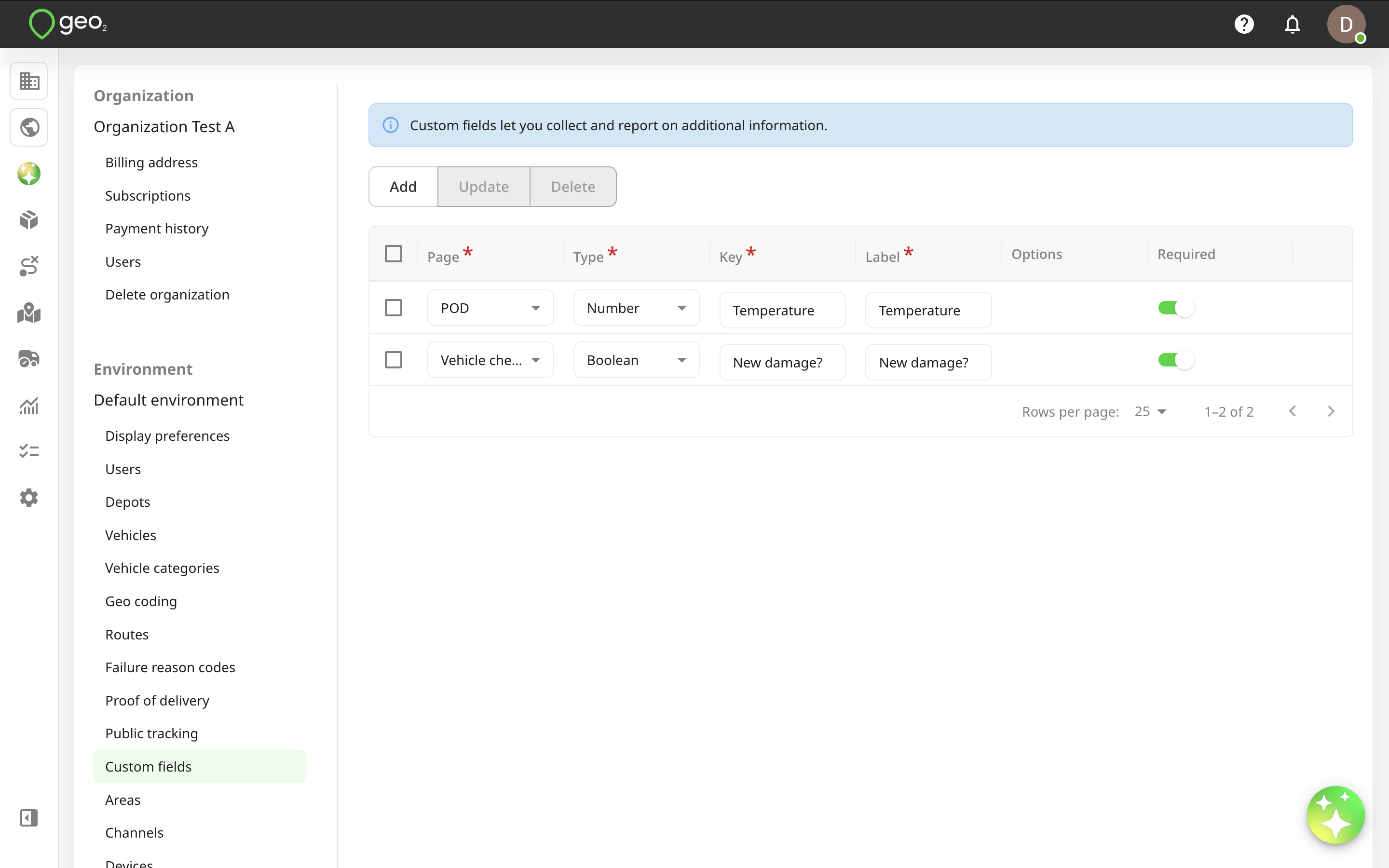Open the AI assistant sparkle button
The width and height of the screenshot is (1389, 868).
pyautogui.click(x=1335, y=814)
